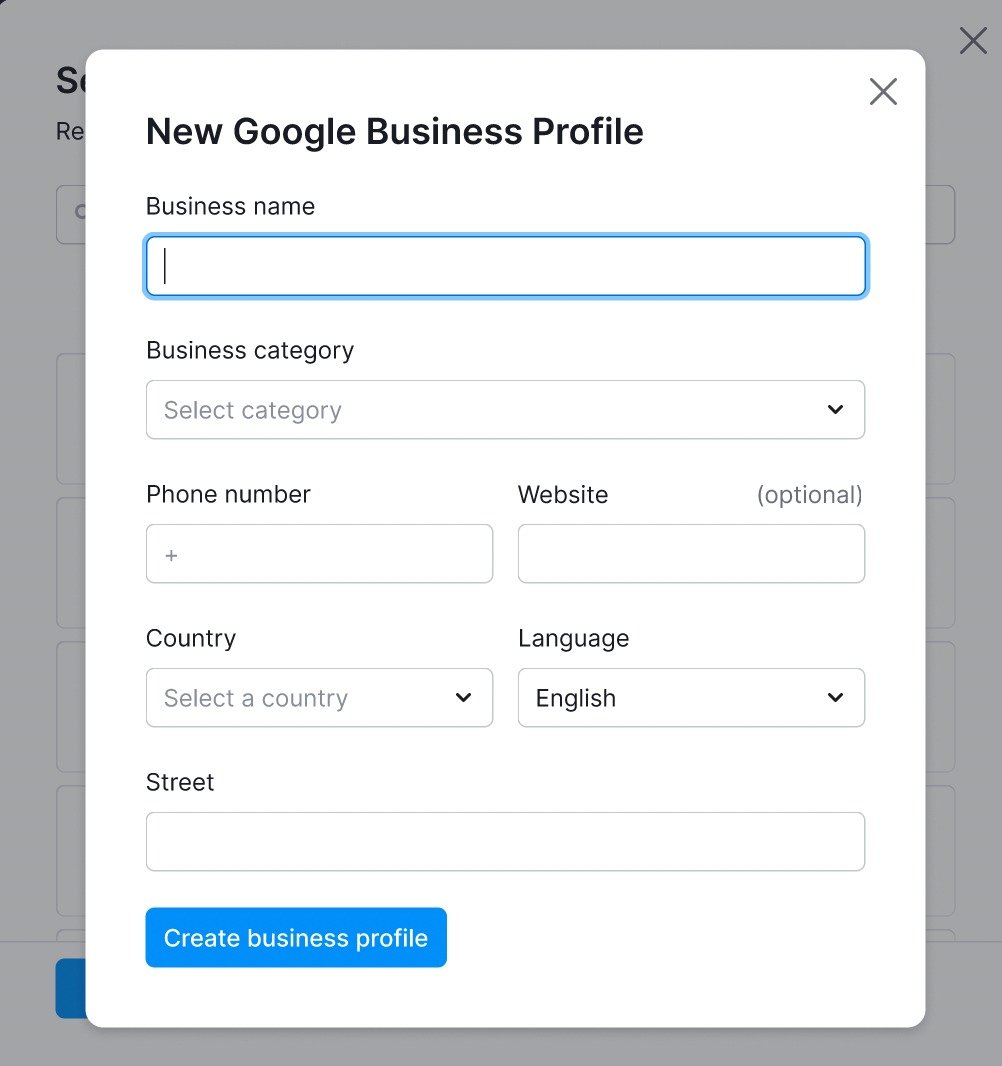Click the optional label next to Website

[810, 494]
